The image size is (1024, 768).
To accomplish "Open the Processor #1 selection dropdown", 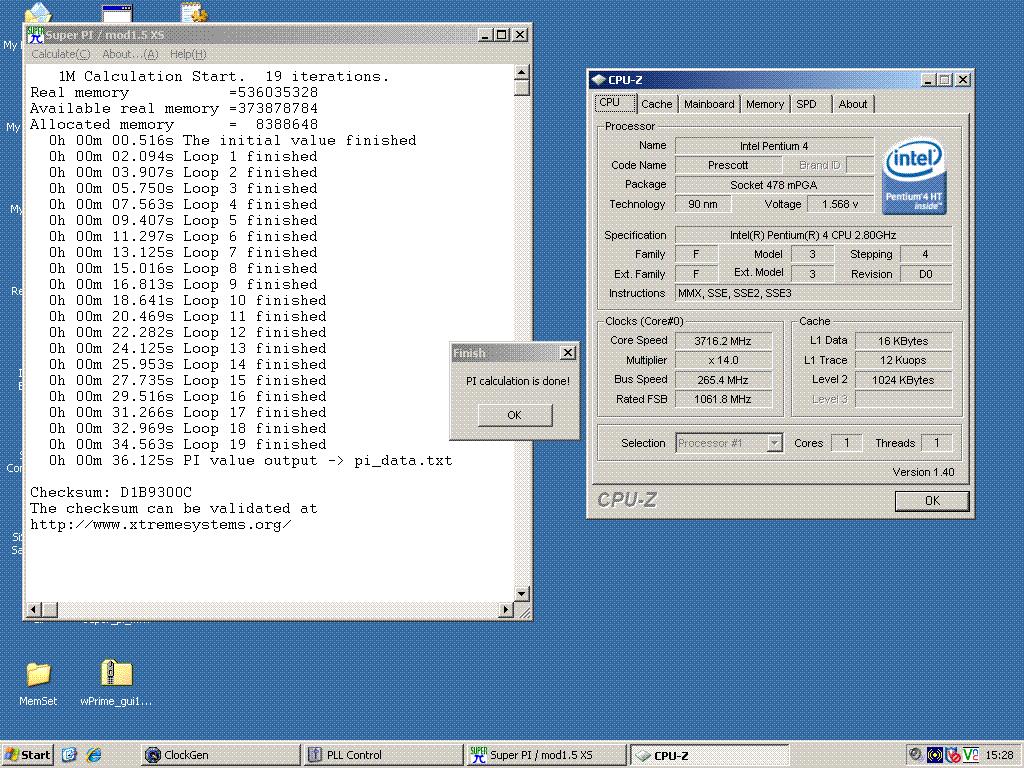I will pyautogui.click(x=775, y=443).
